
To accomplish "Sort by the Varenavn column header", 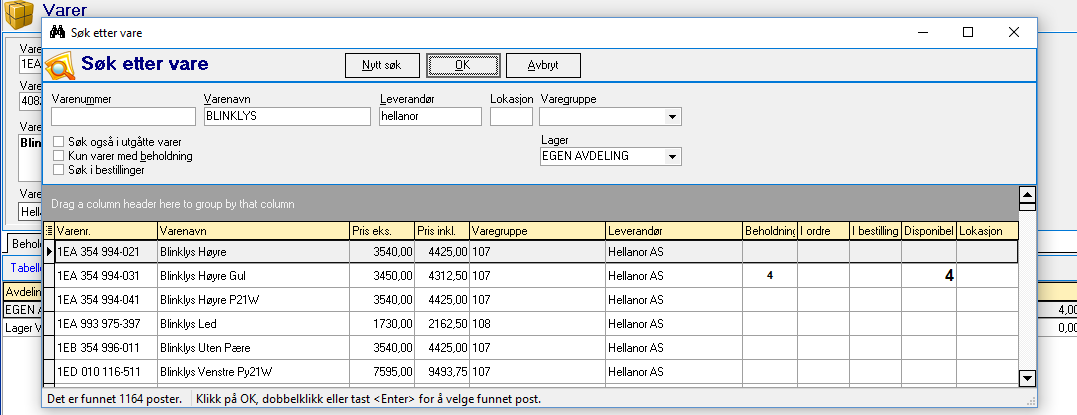I will [x=252, y=231].
